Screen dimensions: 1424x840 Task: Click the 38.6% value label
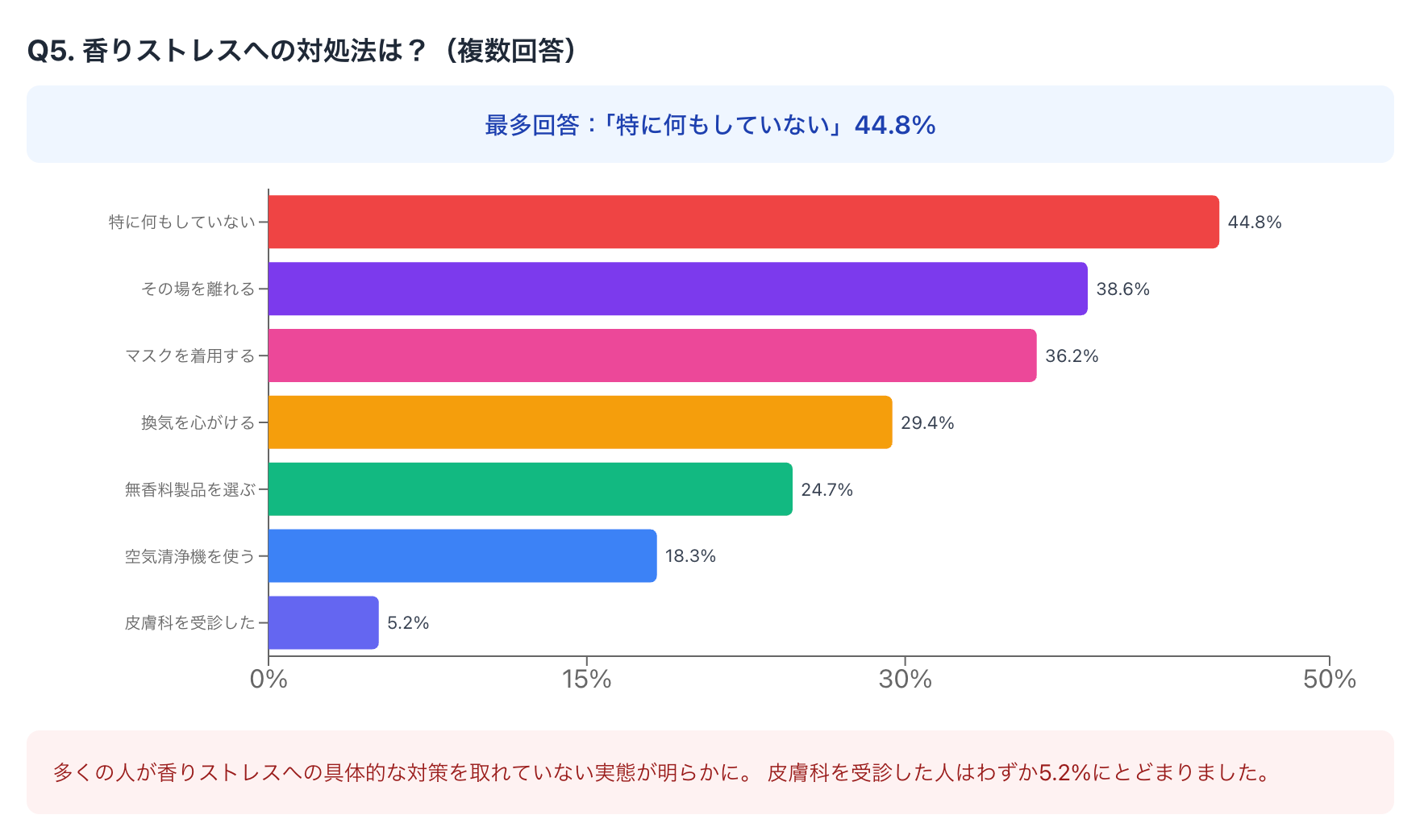tap(1122, 289)
